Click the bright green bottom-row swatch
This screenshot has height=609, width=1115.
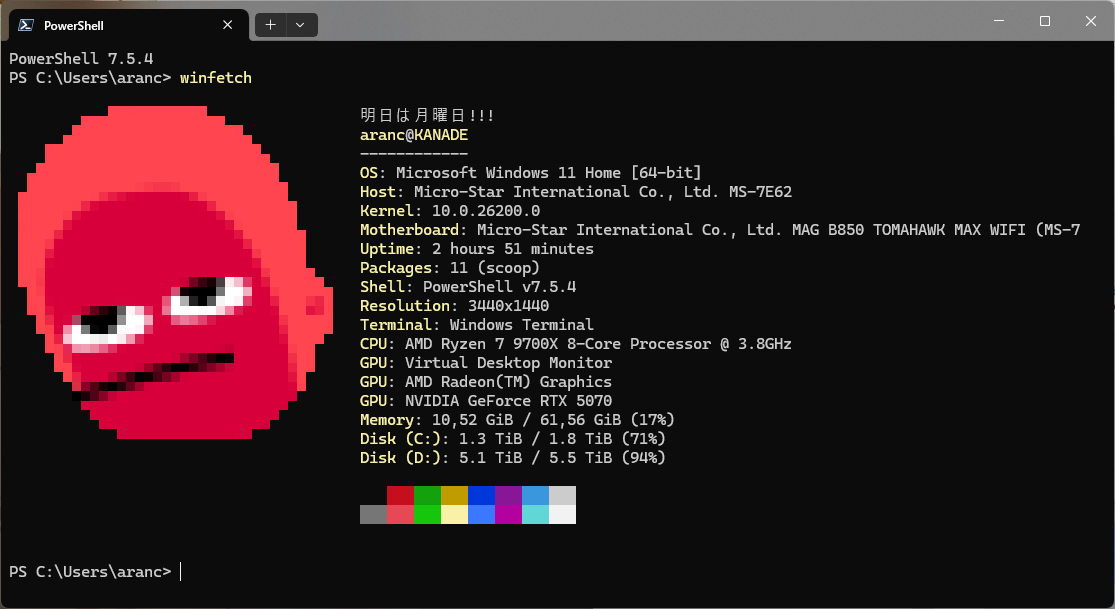point(427,514)
